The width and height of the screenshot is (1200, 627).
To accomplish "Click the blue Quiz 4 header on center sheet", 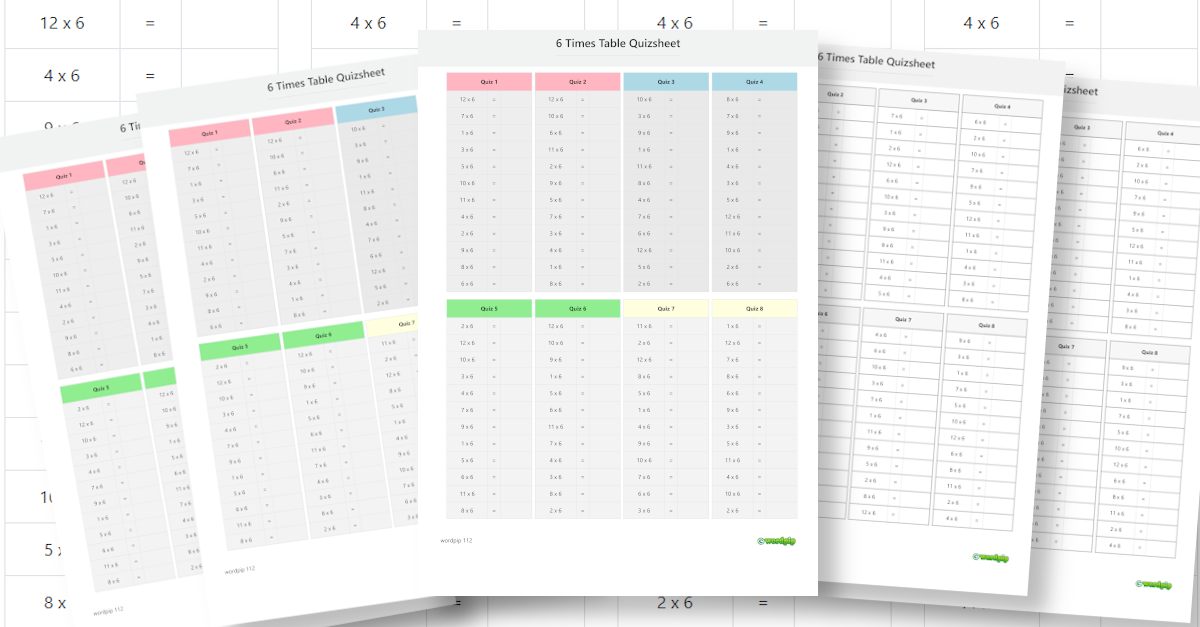I will [x=754, y=82].
